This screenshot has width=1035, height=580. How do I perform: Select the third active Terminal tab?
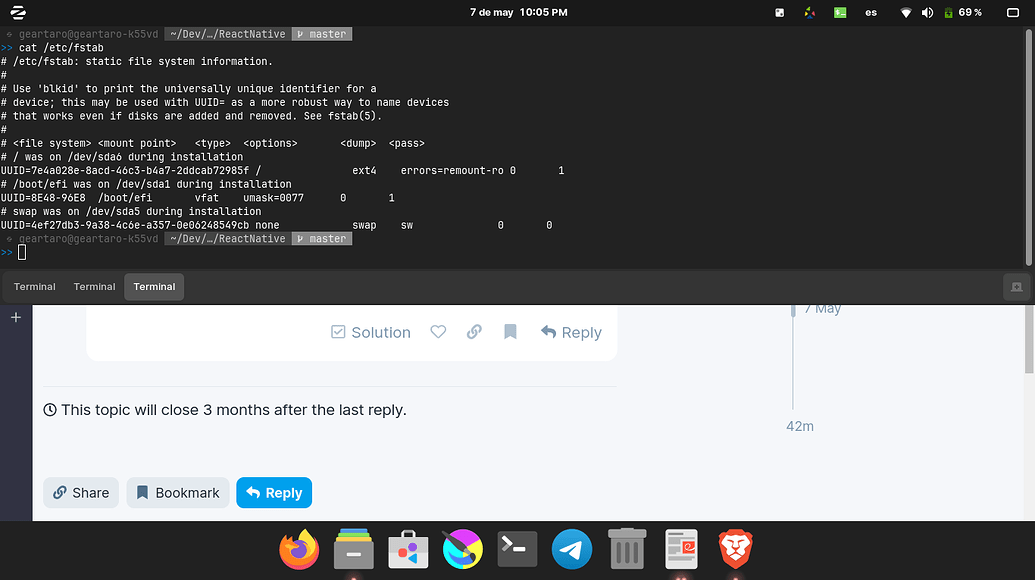tap(154, 286)
